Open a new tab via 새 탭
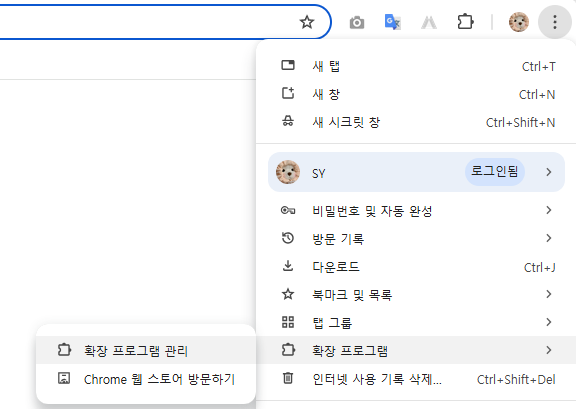Image resolution: width=576 pixels, height=409 pixels. 416,66
